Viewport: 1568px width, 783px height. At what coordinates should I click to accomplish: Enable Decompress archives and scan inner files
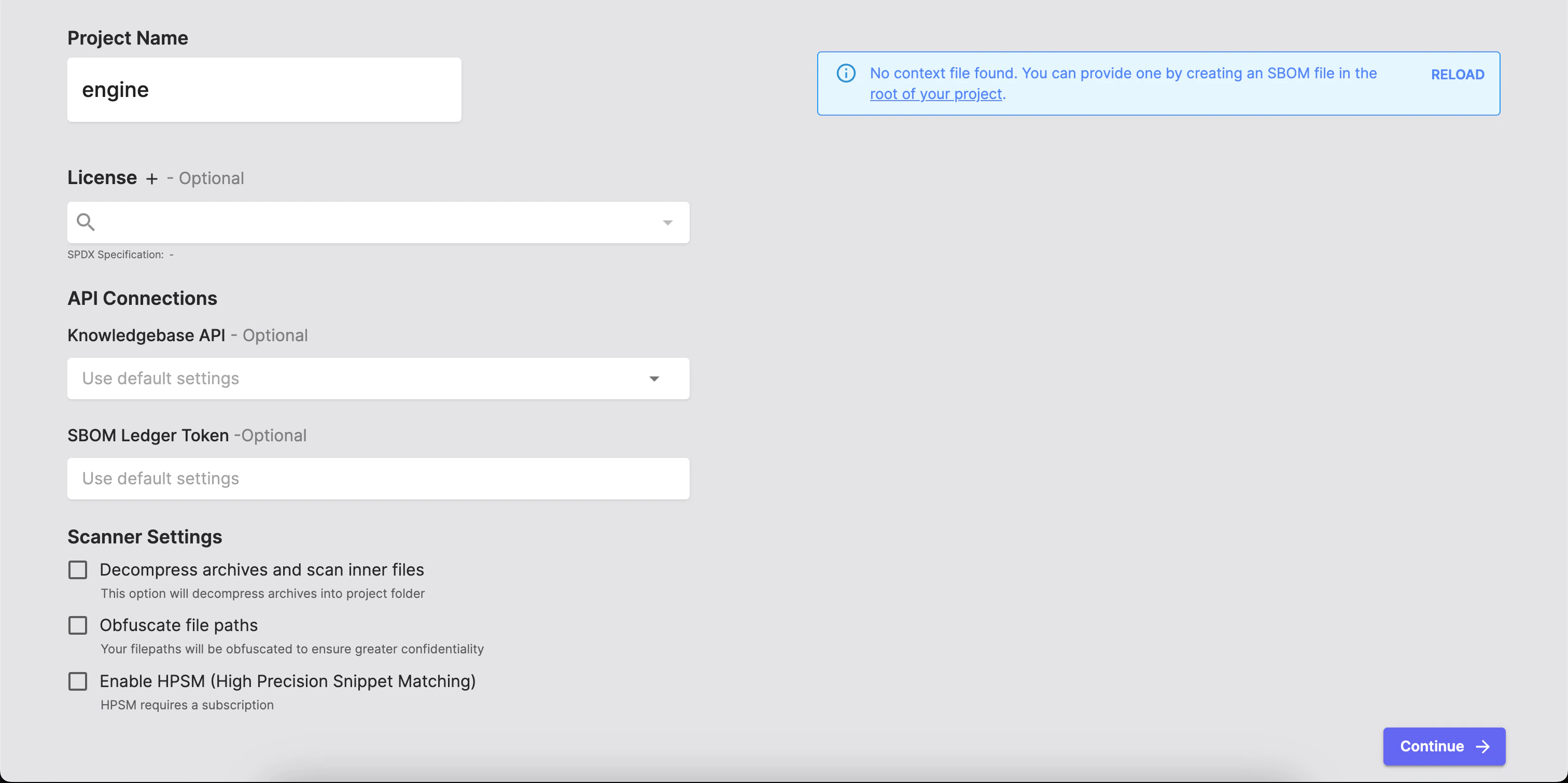[78, 569]
